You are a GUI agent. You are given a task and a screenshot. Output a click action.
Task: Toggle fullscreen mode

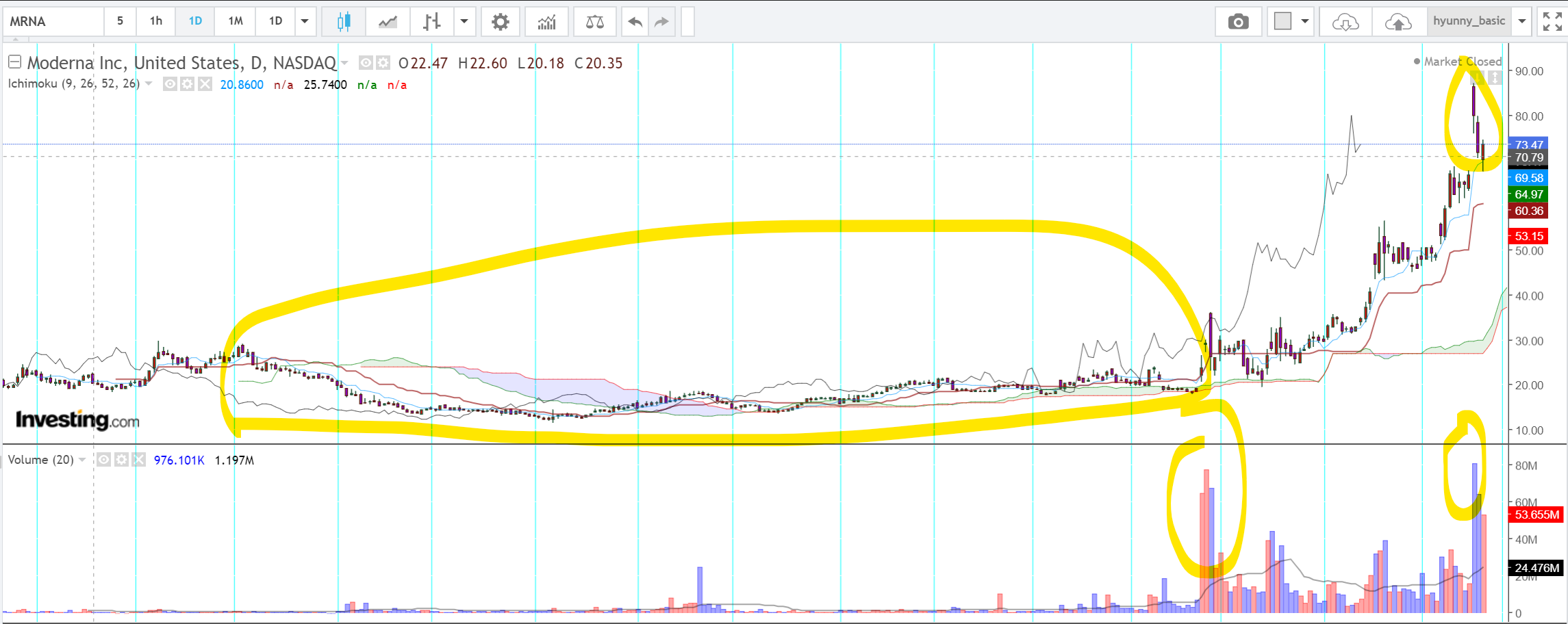point(1552,22)
